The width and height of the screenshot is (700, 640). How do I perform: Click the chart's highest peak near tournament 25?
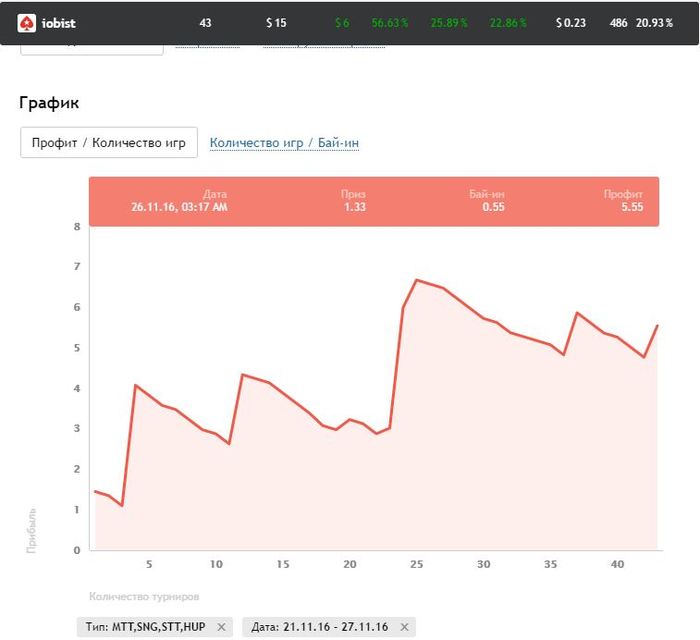pyautogui.click(x=416, y=280)
